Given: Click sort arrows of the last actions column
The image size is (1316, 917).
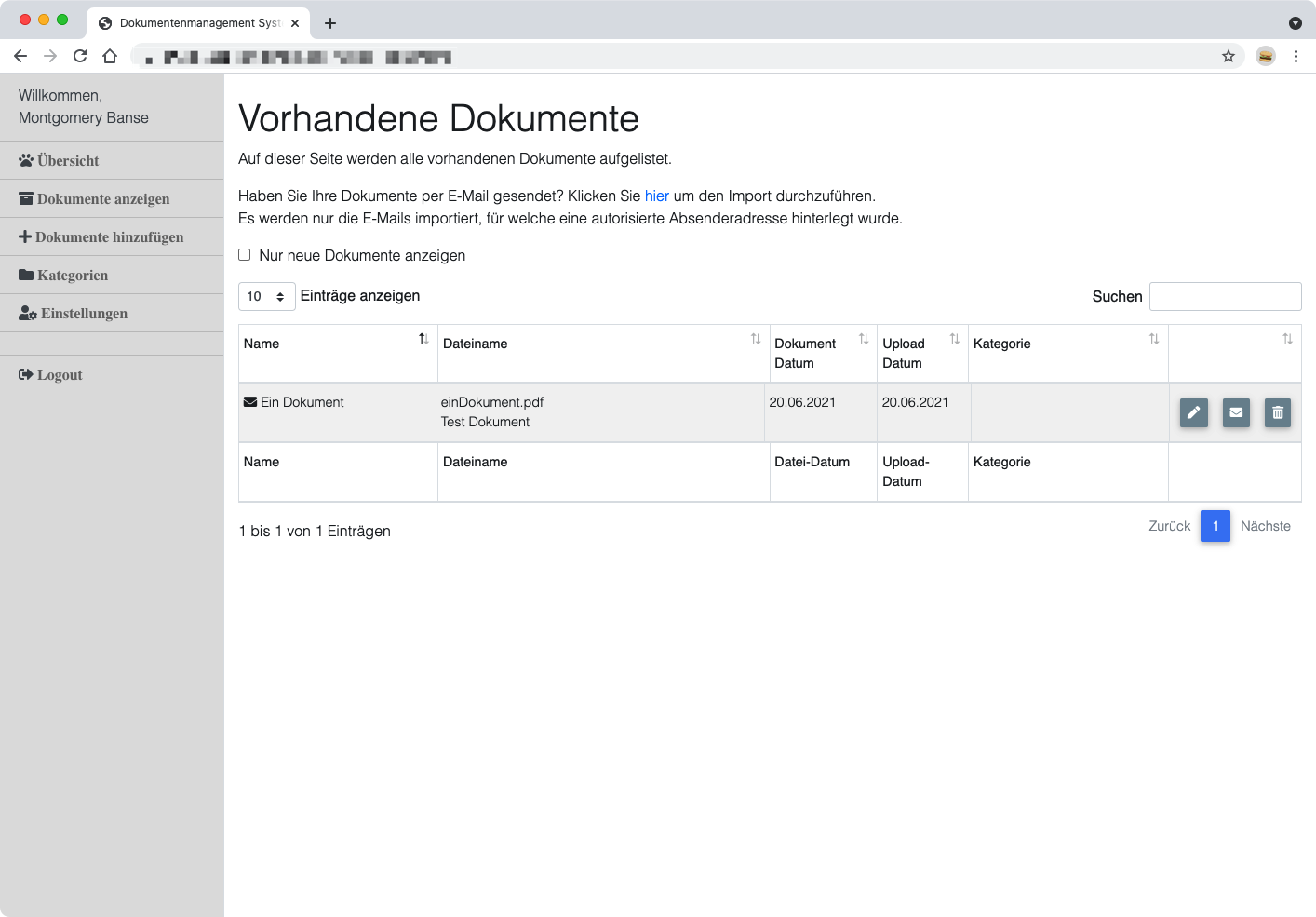Looking at the screenshot, I should [1288, 339].
